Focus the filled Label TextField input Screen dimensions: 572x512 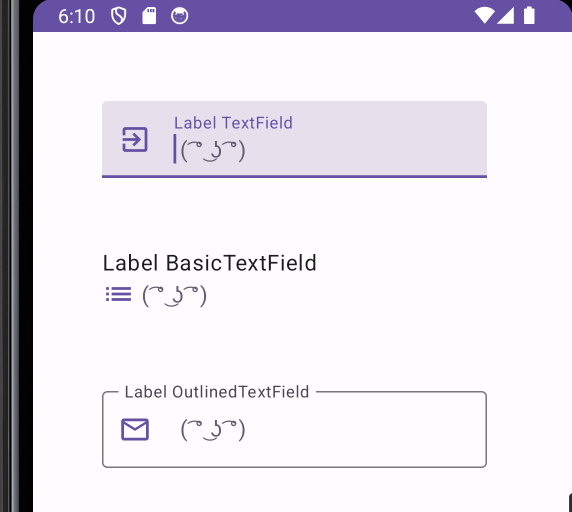click(x=294, y=139)
